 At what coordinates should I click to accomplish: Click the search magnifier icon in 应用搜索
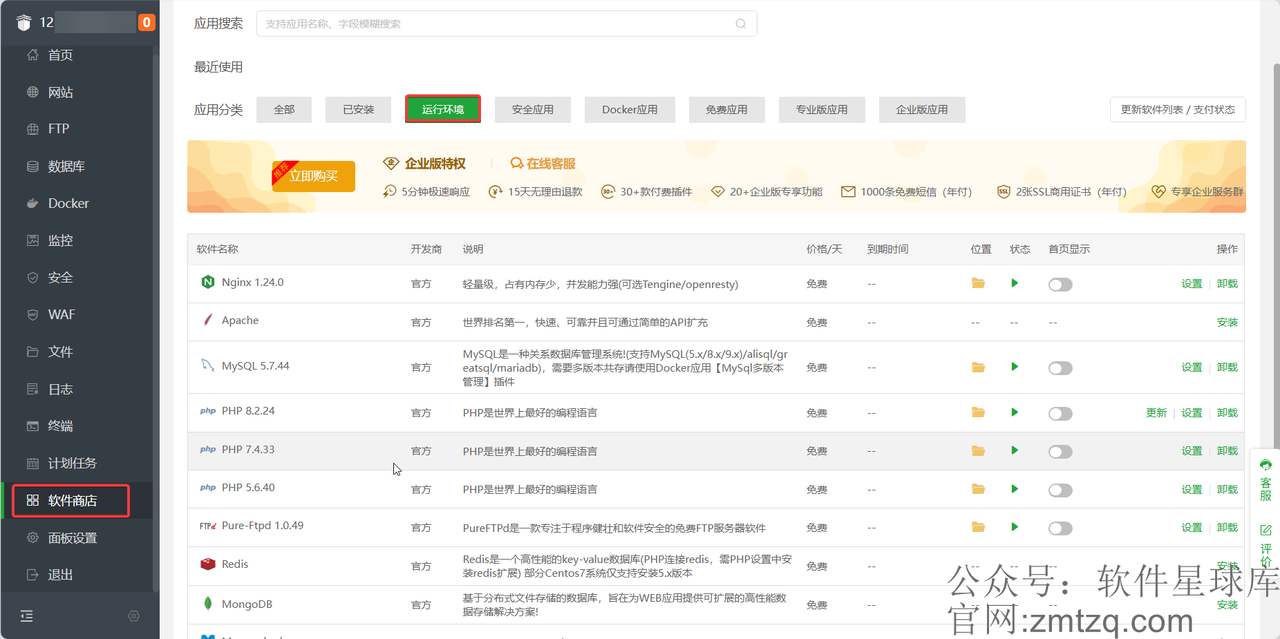[741, 24]
